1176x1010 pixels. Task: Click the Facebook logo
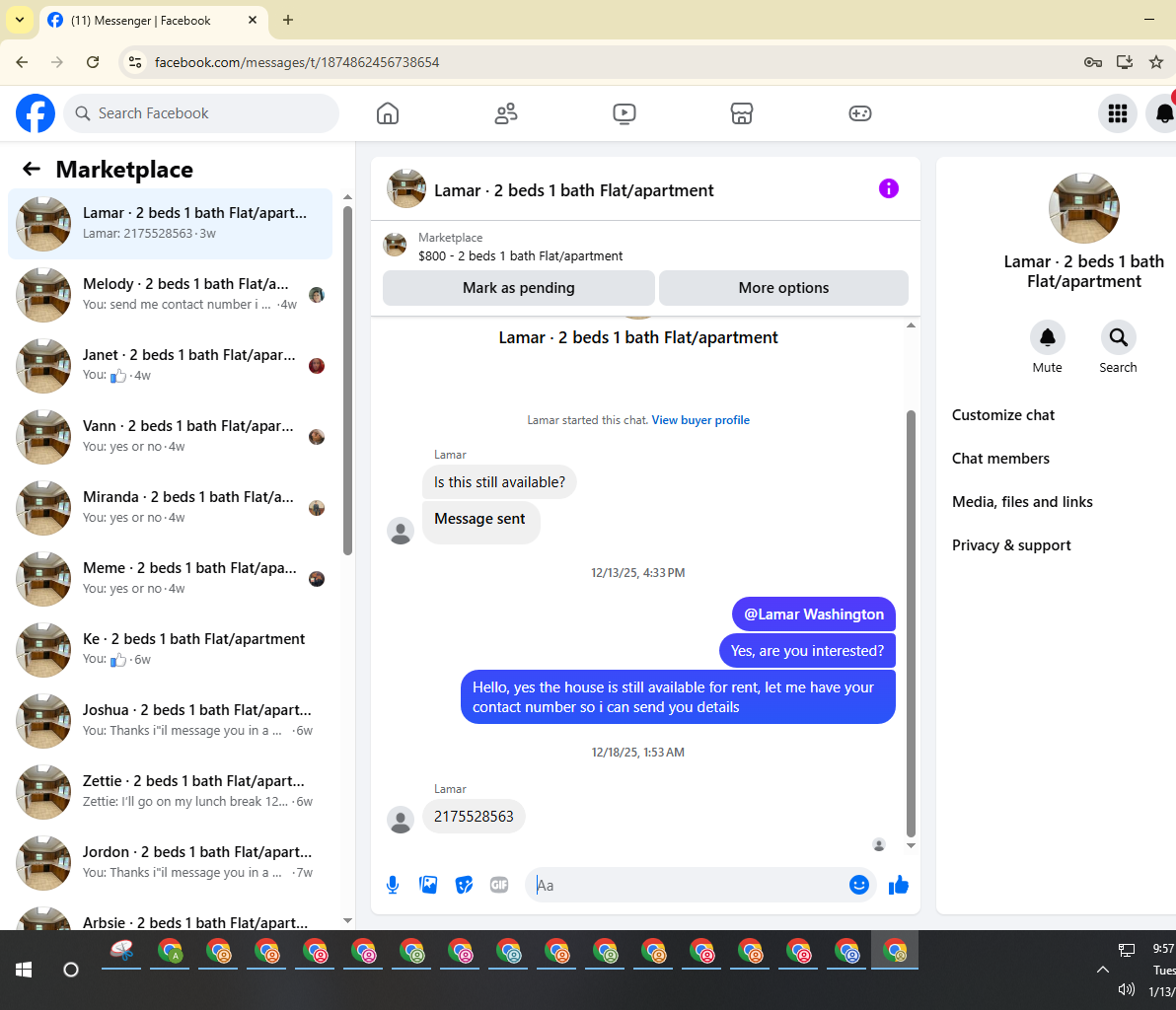[x=36, y=113]
